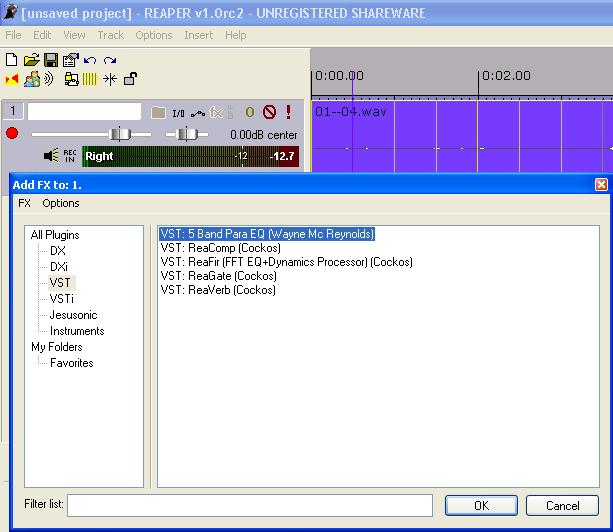Click the New project toolbar icon
Image resolution: width=613 pixels, height=532 pixels.
[x=11, y=60]
